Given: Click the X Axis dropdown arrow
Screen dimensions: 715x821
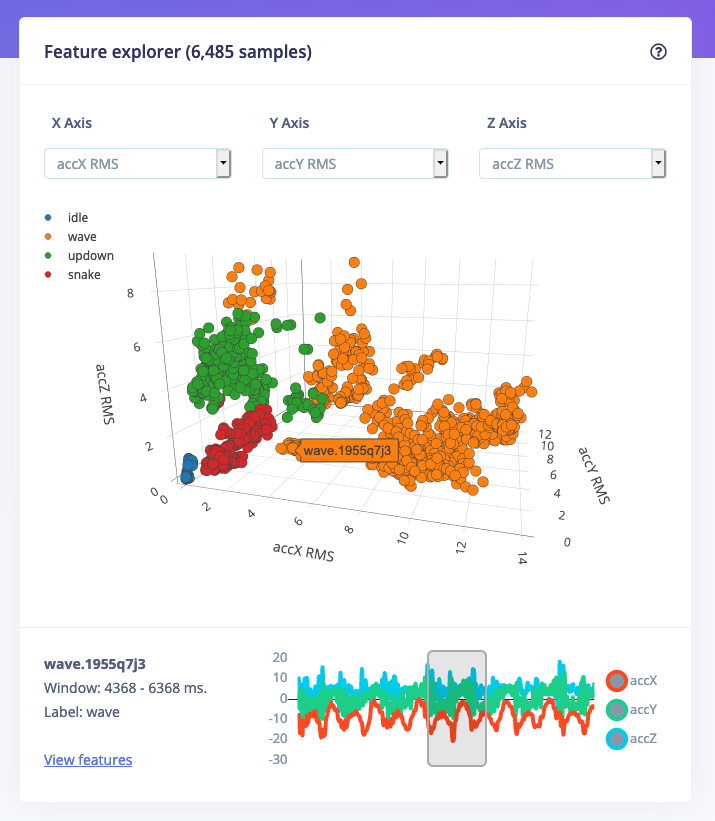Looking at the screenshot, I should click(224, 163).
